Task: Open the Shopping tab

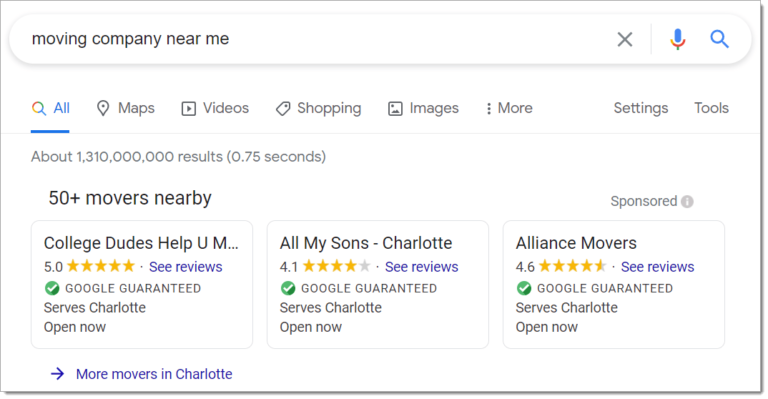Action: click(x=318, y=108)
